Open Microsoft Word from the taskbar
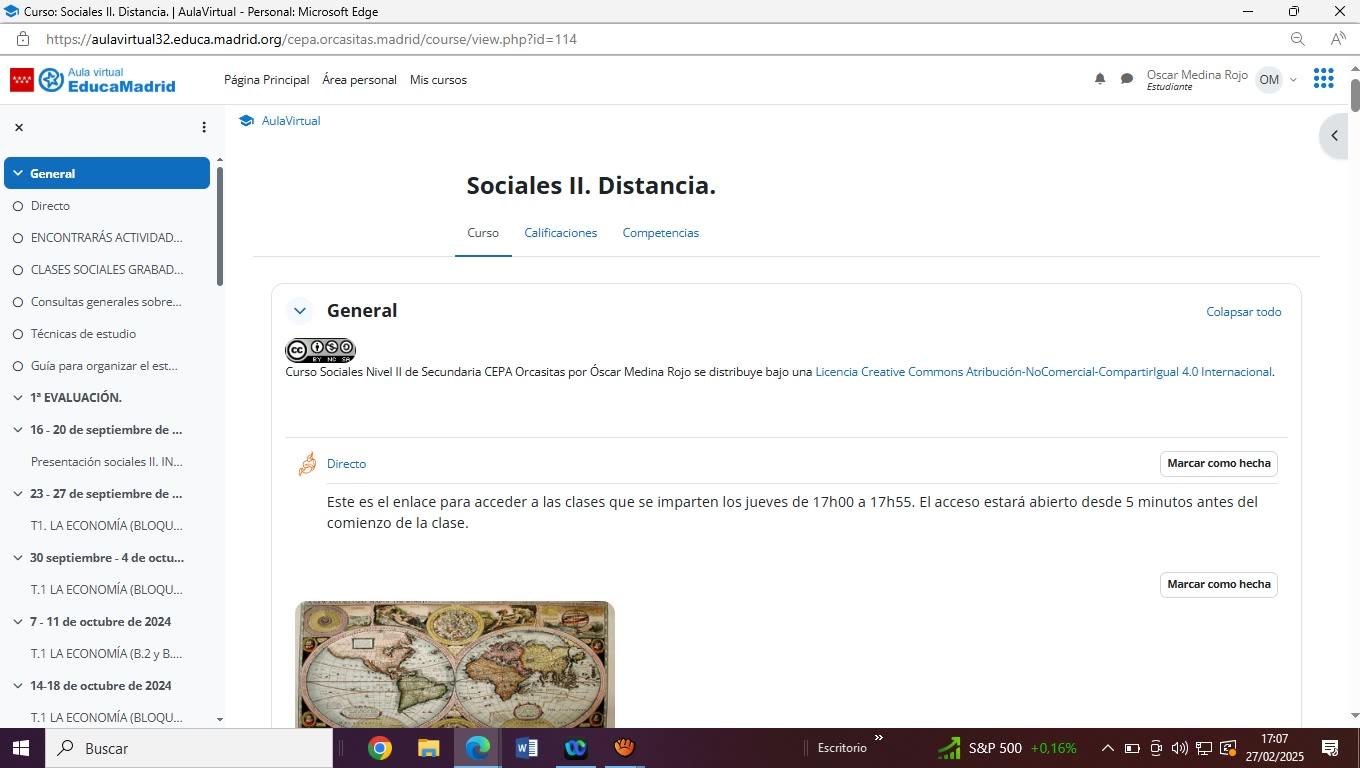1360x768 pixels. 527,748
